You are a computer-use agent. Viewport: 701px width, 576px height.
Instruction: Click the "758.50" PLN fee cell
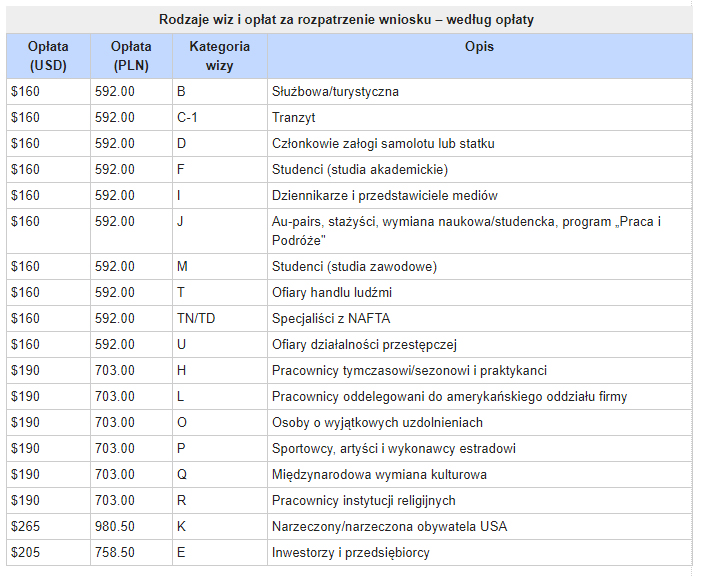pyautogui.click(x=131, y=552)
